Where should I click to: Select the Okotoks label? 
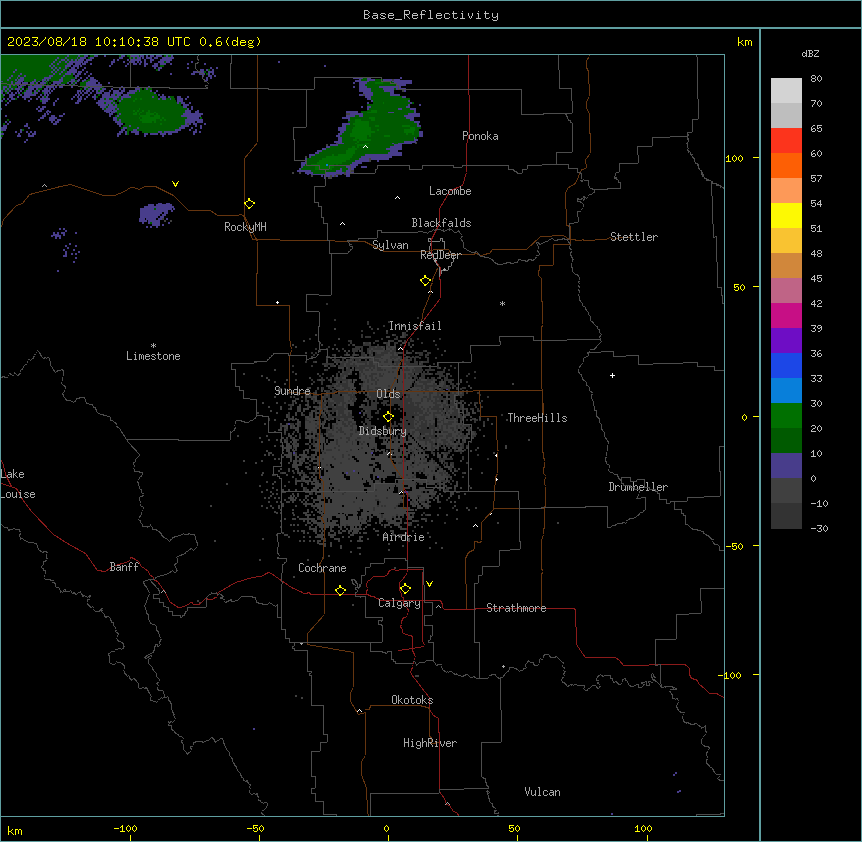[412, 700]
